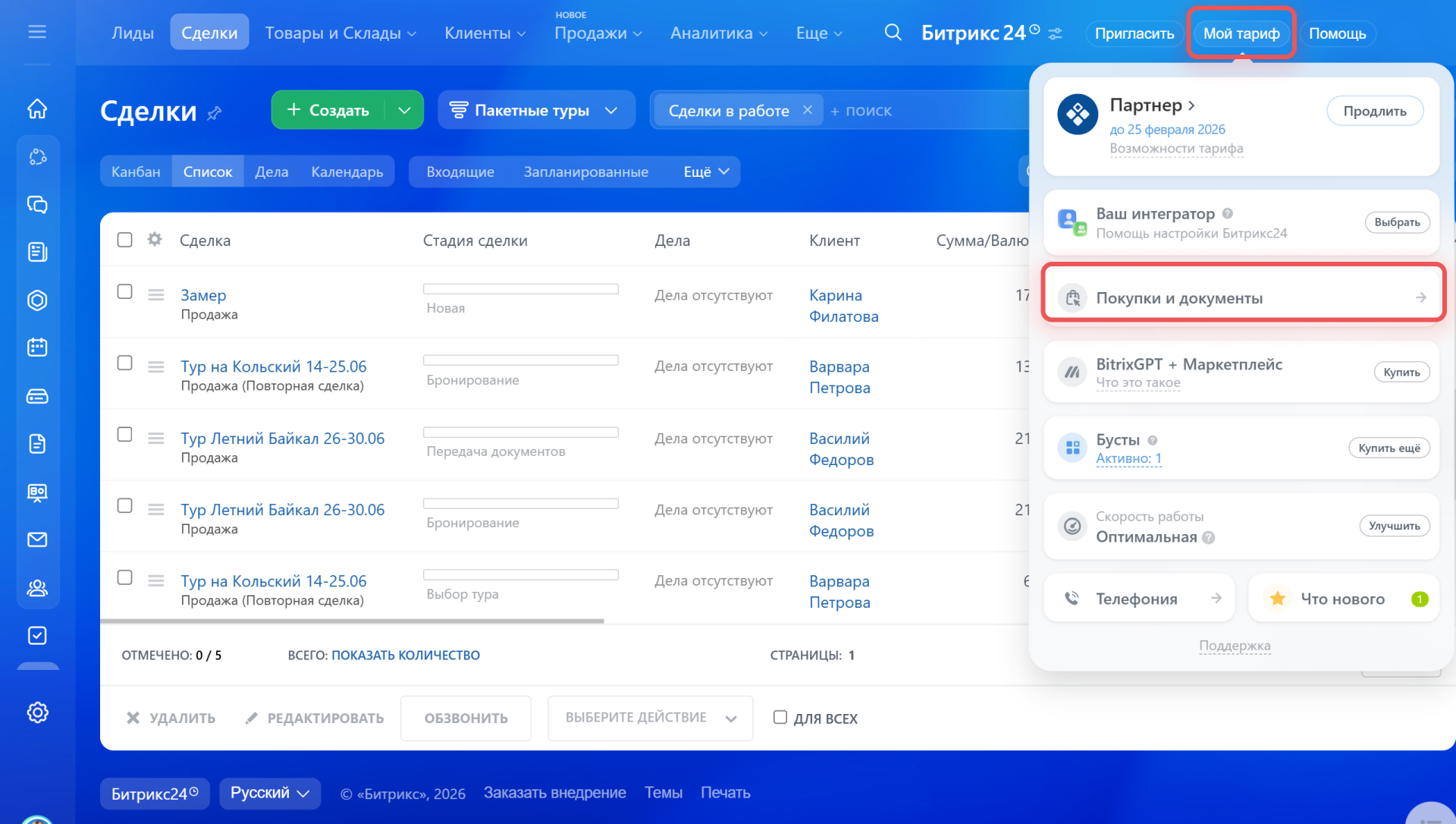Open the Лиды menu item
The image size is (1456, 824).
(x=133, y=33)
